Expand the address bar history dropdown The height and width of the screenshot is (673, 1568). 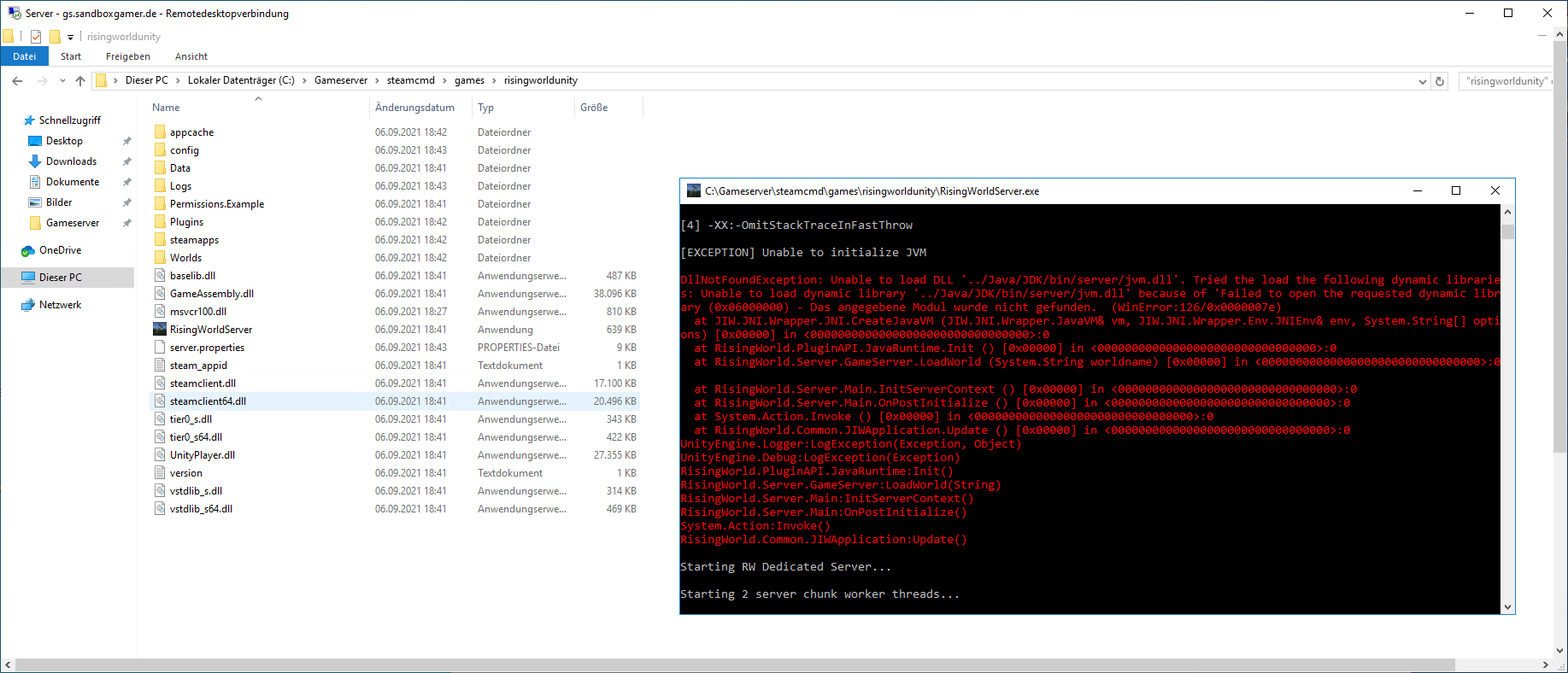pos(1423,81)
